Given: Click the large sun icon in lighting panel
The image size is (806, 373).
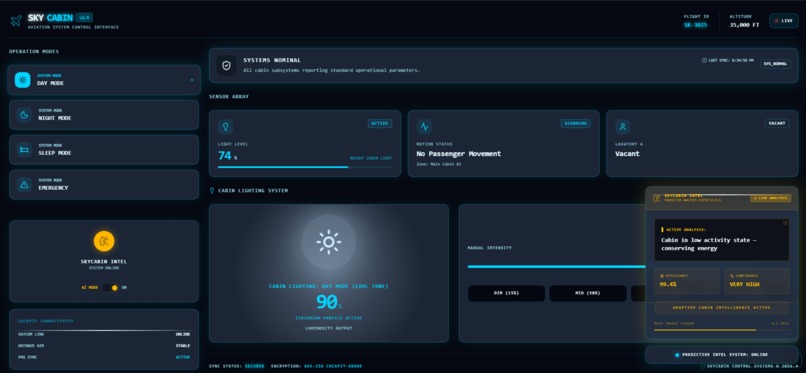Looking at the screenshot, I should pyautogui.click(x=328, y=241).
